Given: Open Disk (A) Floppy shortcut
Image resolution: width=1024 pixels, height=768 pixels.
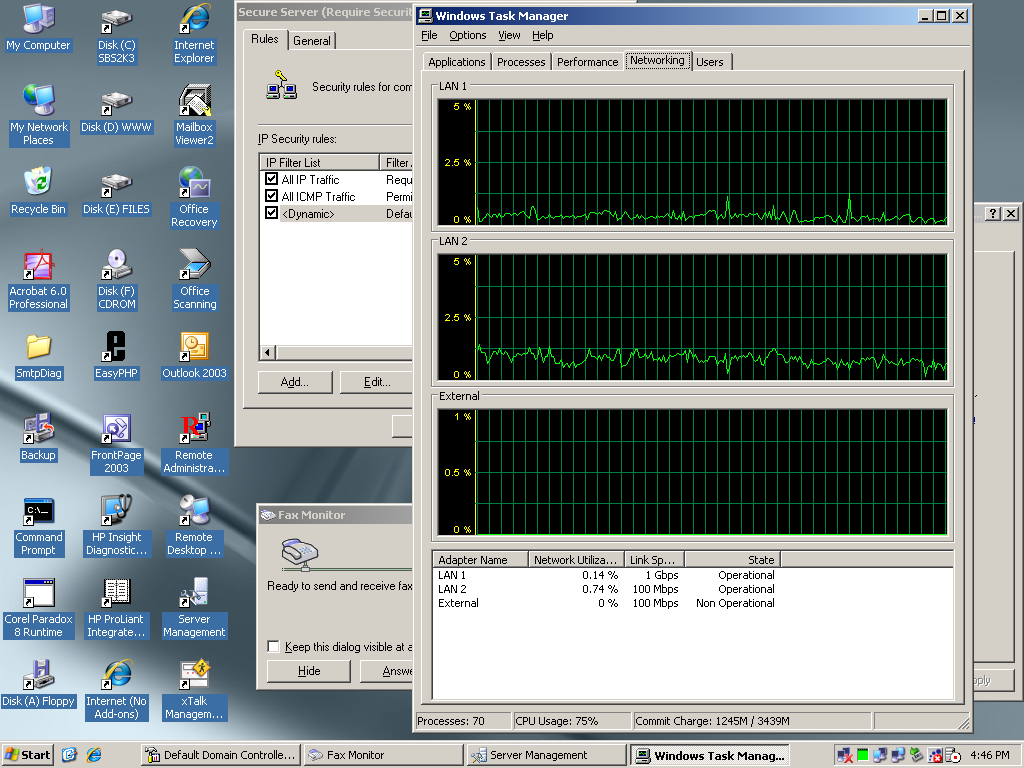Looking at the screenshot, I should point(38,684).
